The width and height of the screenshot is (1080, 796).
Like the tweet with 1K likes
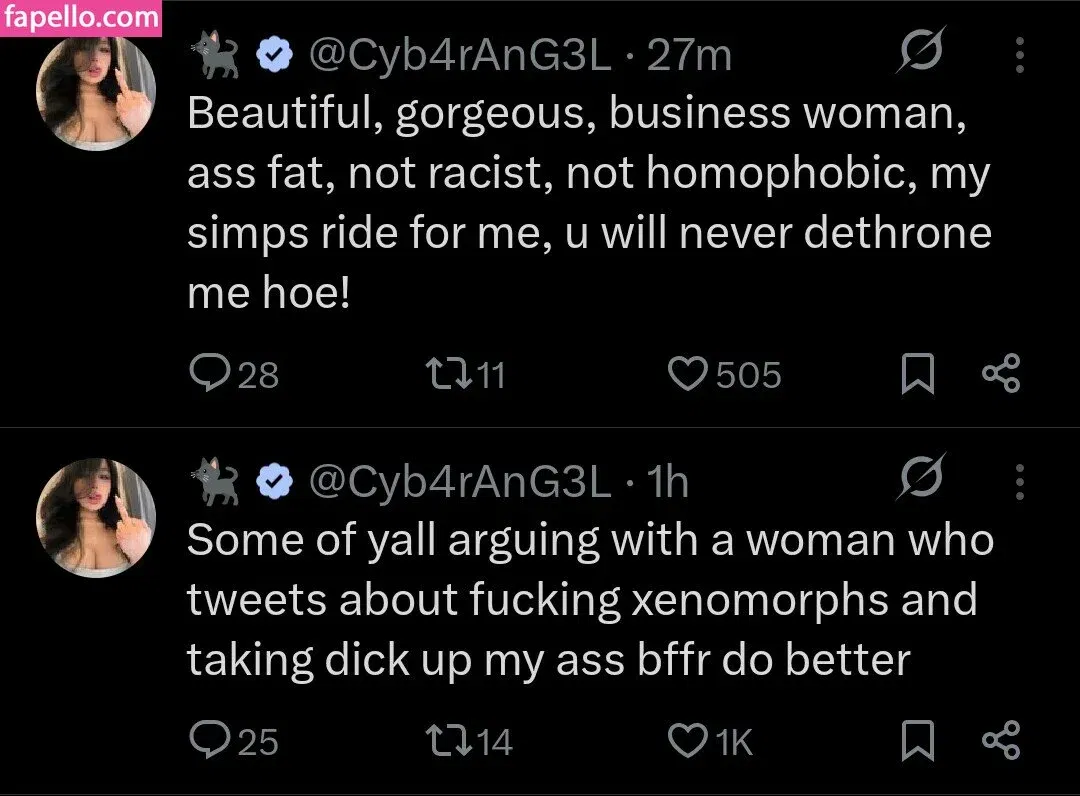[x=687, y=741]
